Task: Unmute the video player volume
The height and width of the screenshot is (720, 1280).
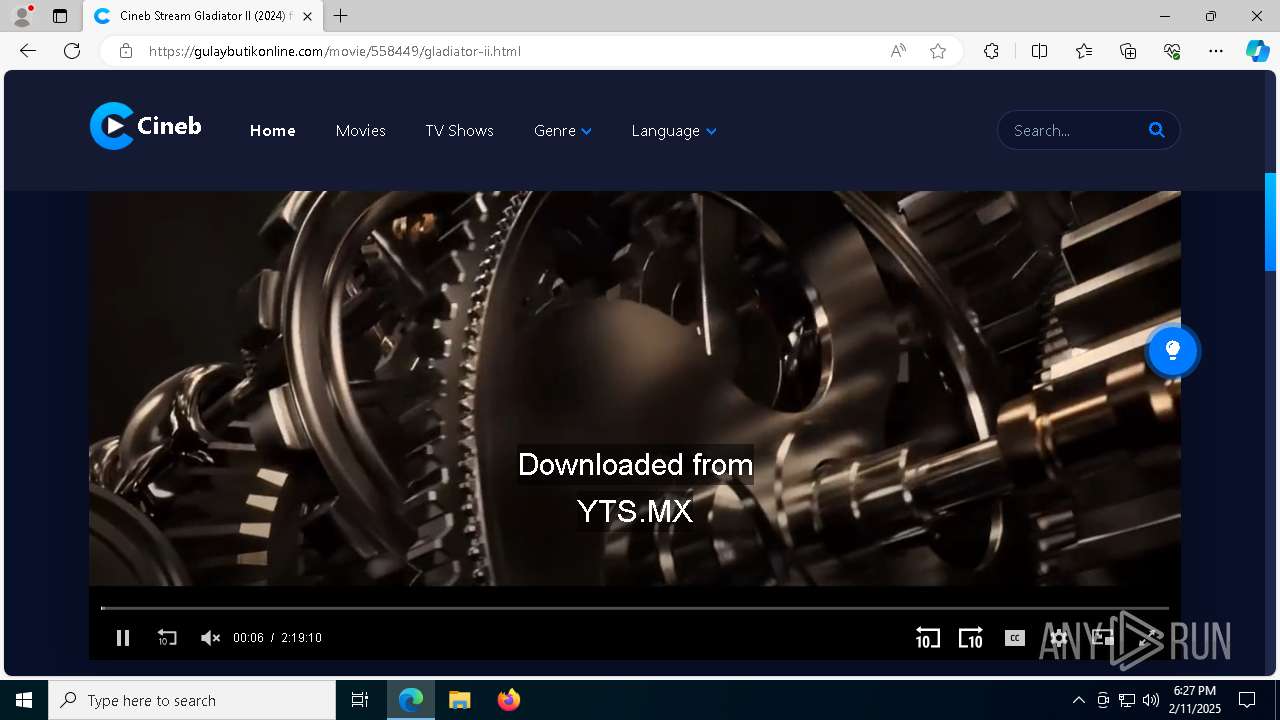Action: tap(210, 638)
